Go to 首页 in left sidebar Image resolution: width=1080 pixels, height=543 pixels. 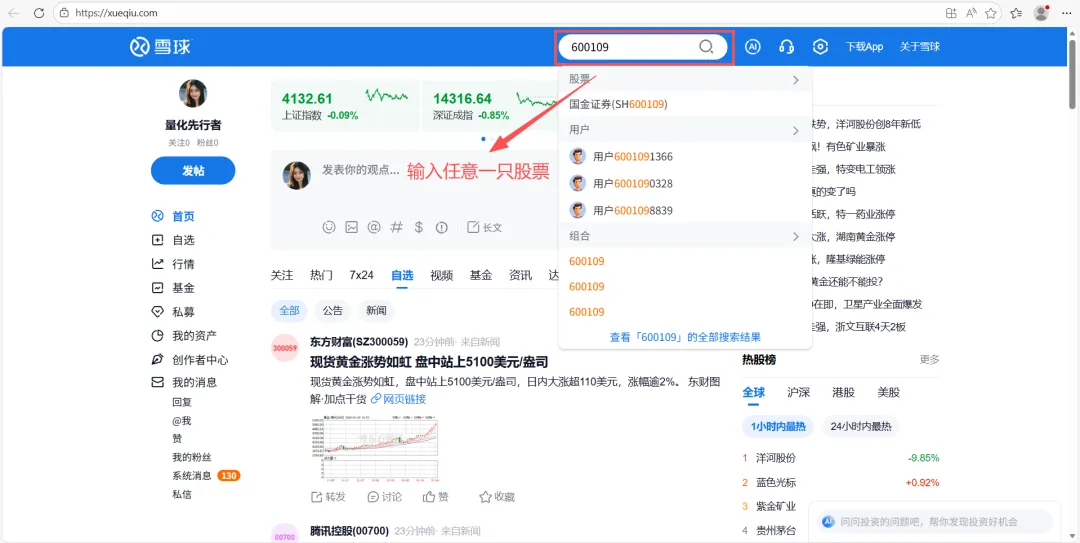[173, 216]
